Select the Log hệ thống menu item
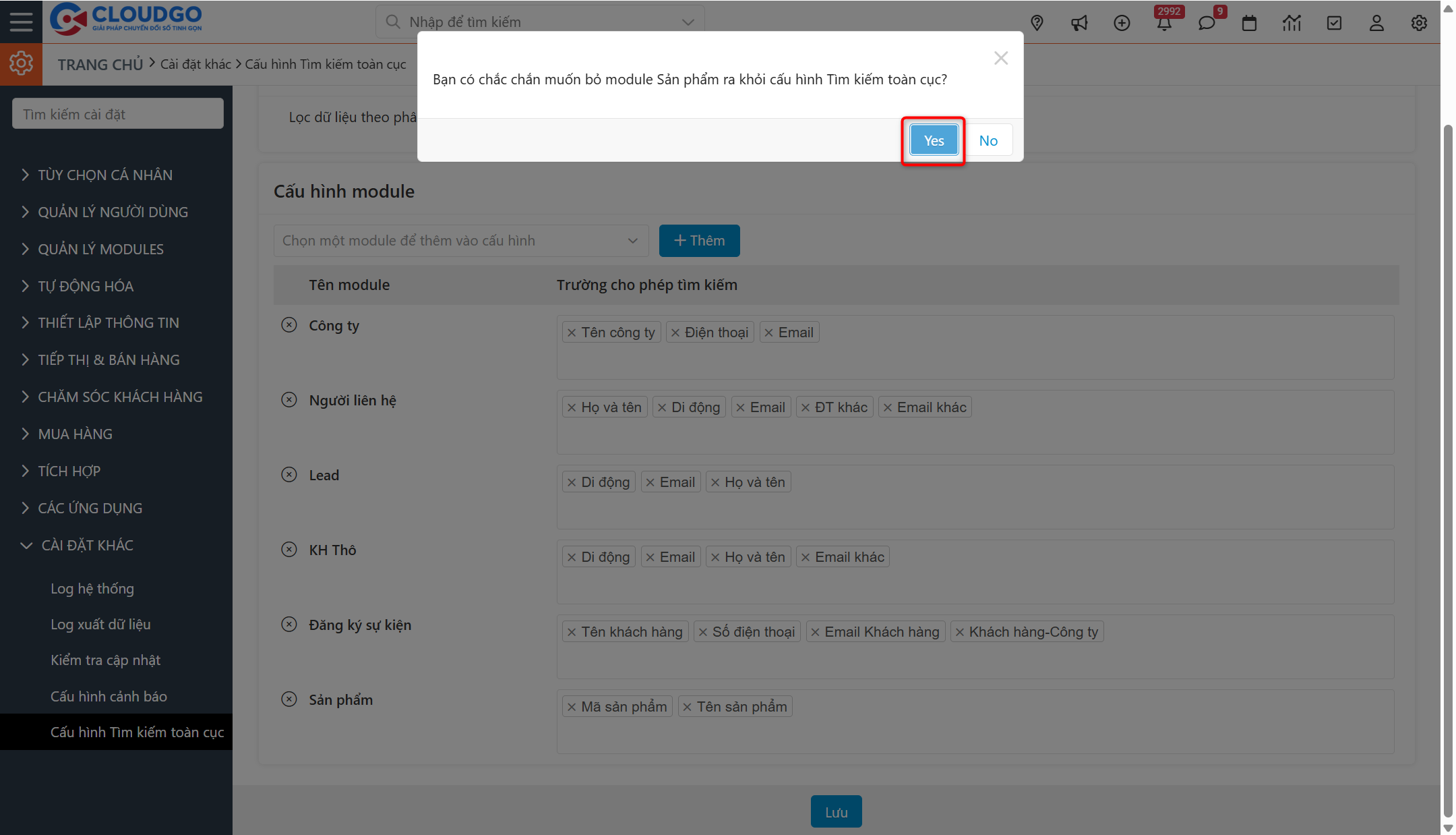This screenshot has height=835, width=1456. tap(92, 588)
